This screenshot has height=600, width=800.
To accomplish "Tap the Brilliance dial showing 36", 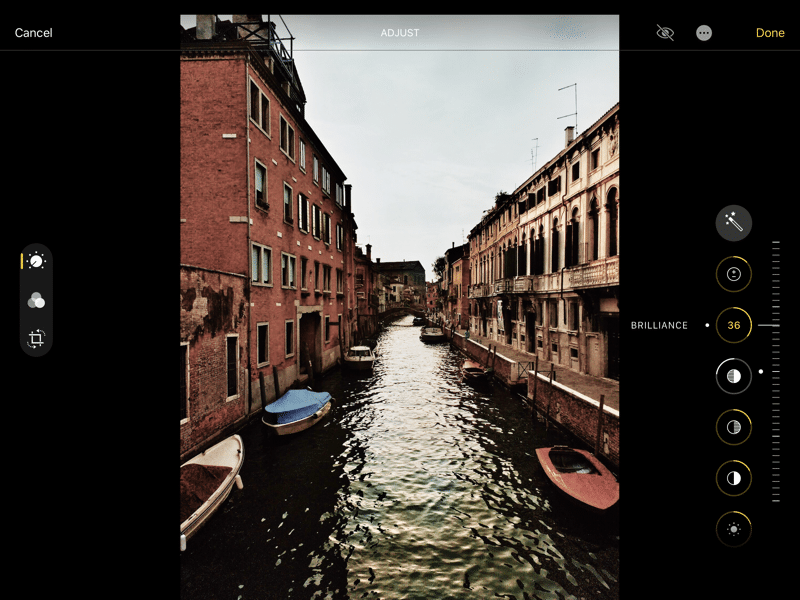I will point(734,325).
